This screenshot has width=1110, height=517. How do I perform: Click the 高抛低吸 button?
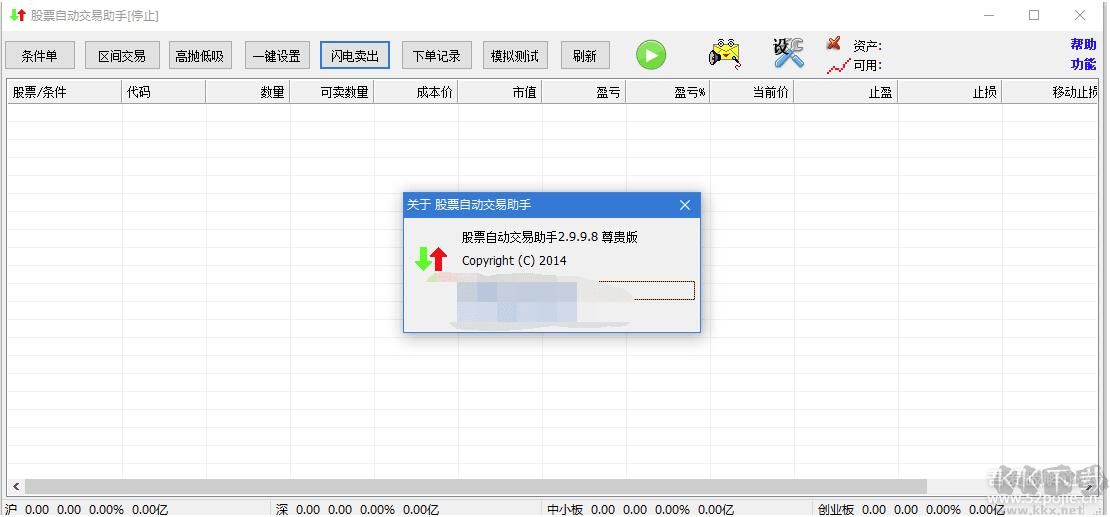pyautogui.click(x=200, y=55)
